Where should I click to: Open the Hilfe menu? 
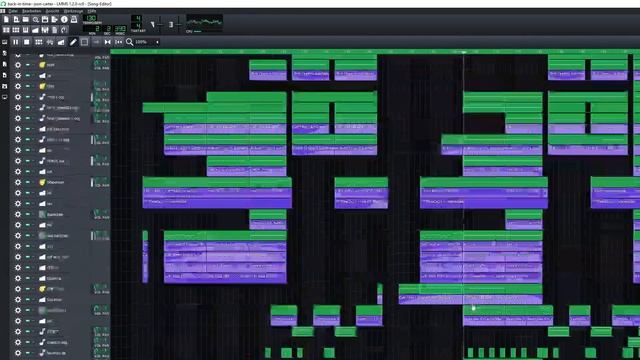pyautogui.click(x=92, y=11)
